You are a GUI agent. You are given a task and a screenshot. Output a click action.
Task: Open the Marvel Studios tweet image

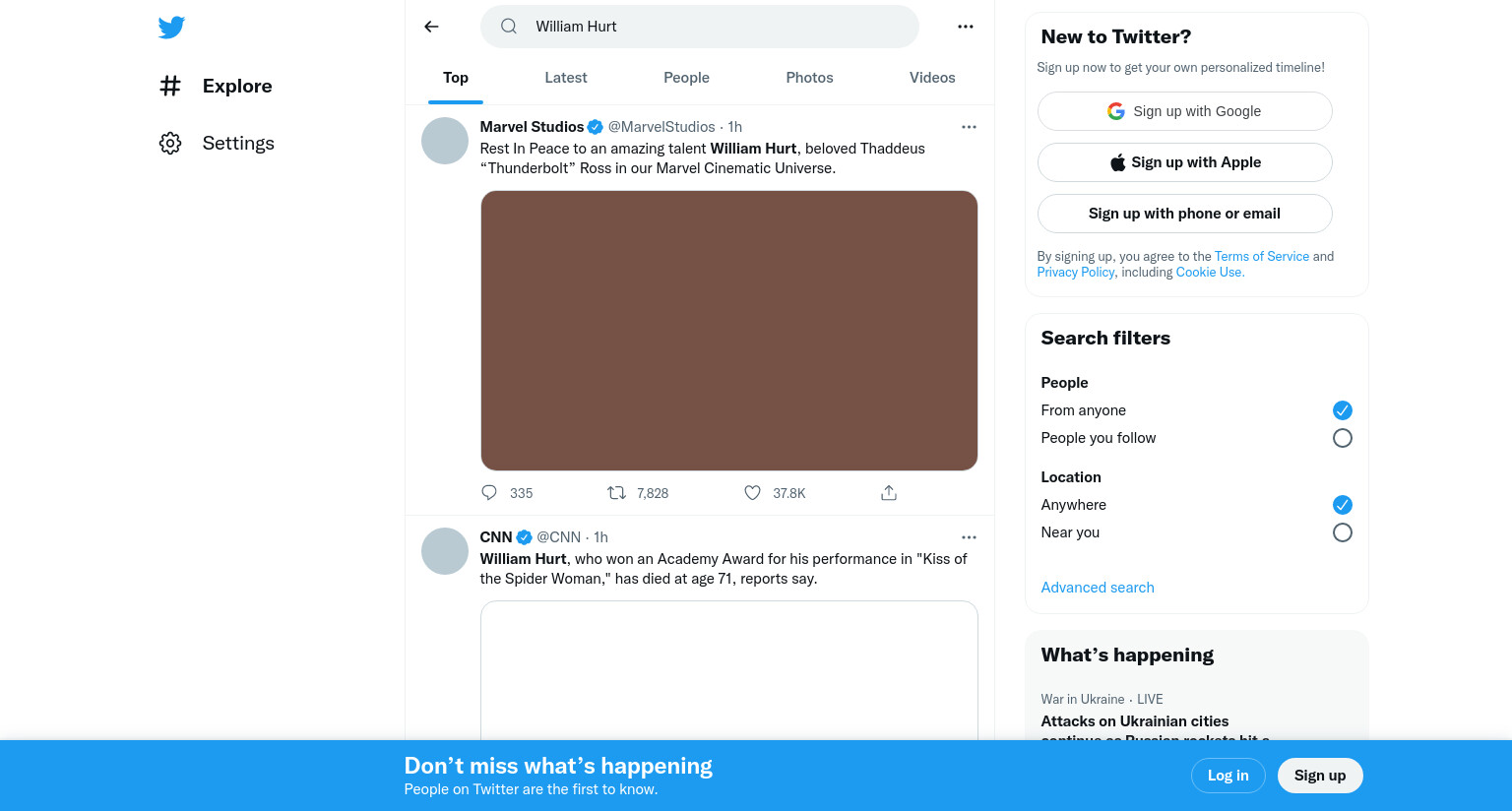point(729,331)
